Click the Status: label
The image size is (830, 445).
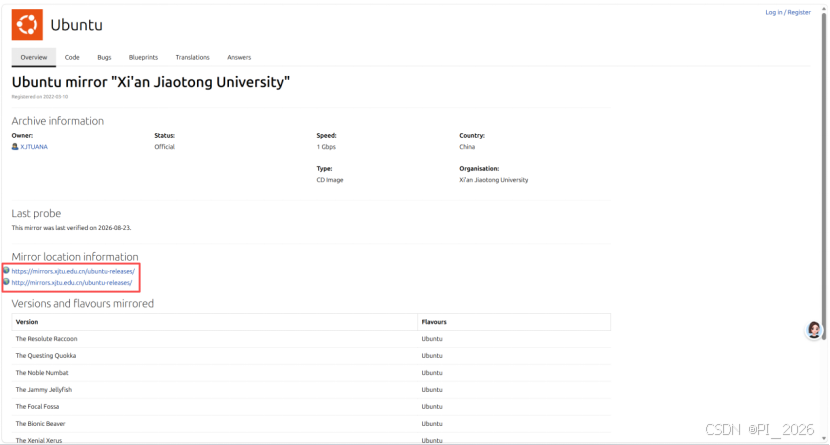[x=165, y=135]
